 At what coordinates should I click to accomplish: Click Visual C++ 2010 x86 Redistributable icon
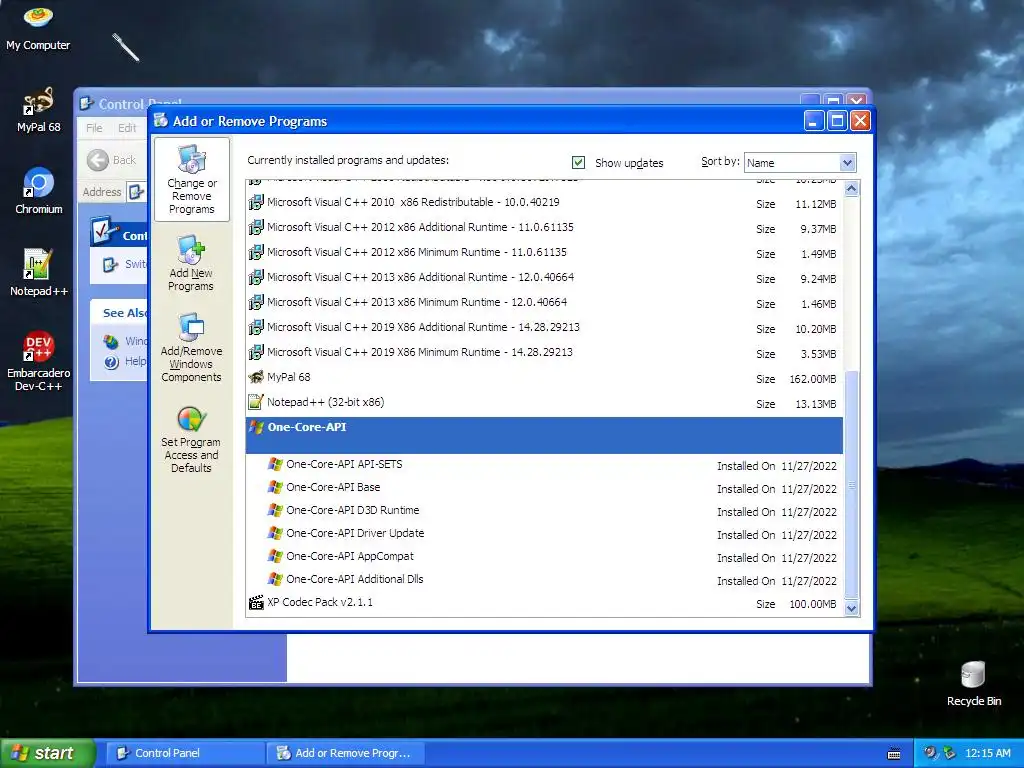(x=256, y=202)
